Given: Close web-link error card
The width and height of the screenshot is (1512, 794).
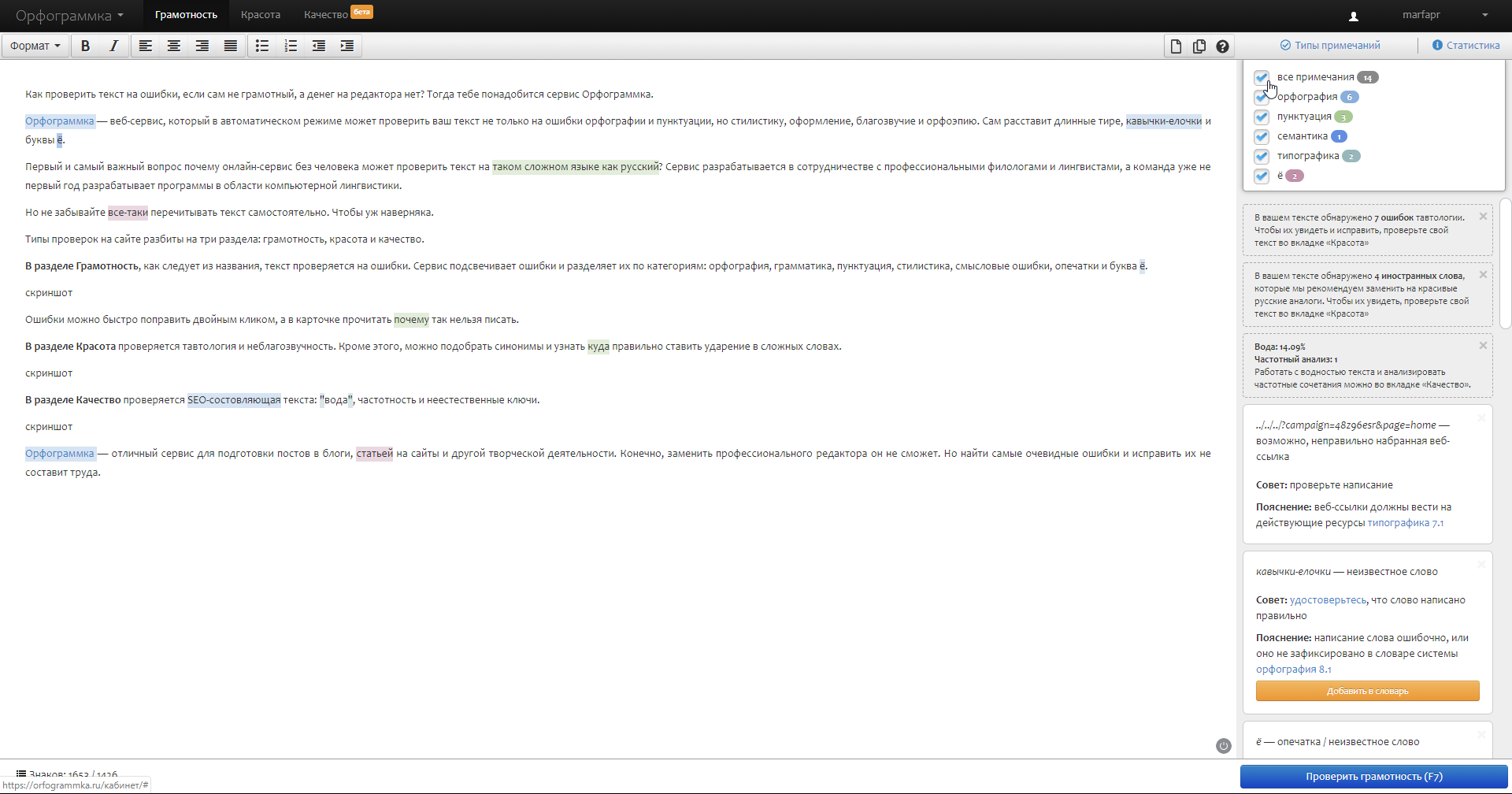Looking at the screenshot, I should coord(1481,418).
